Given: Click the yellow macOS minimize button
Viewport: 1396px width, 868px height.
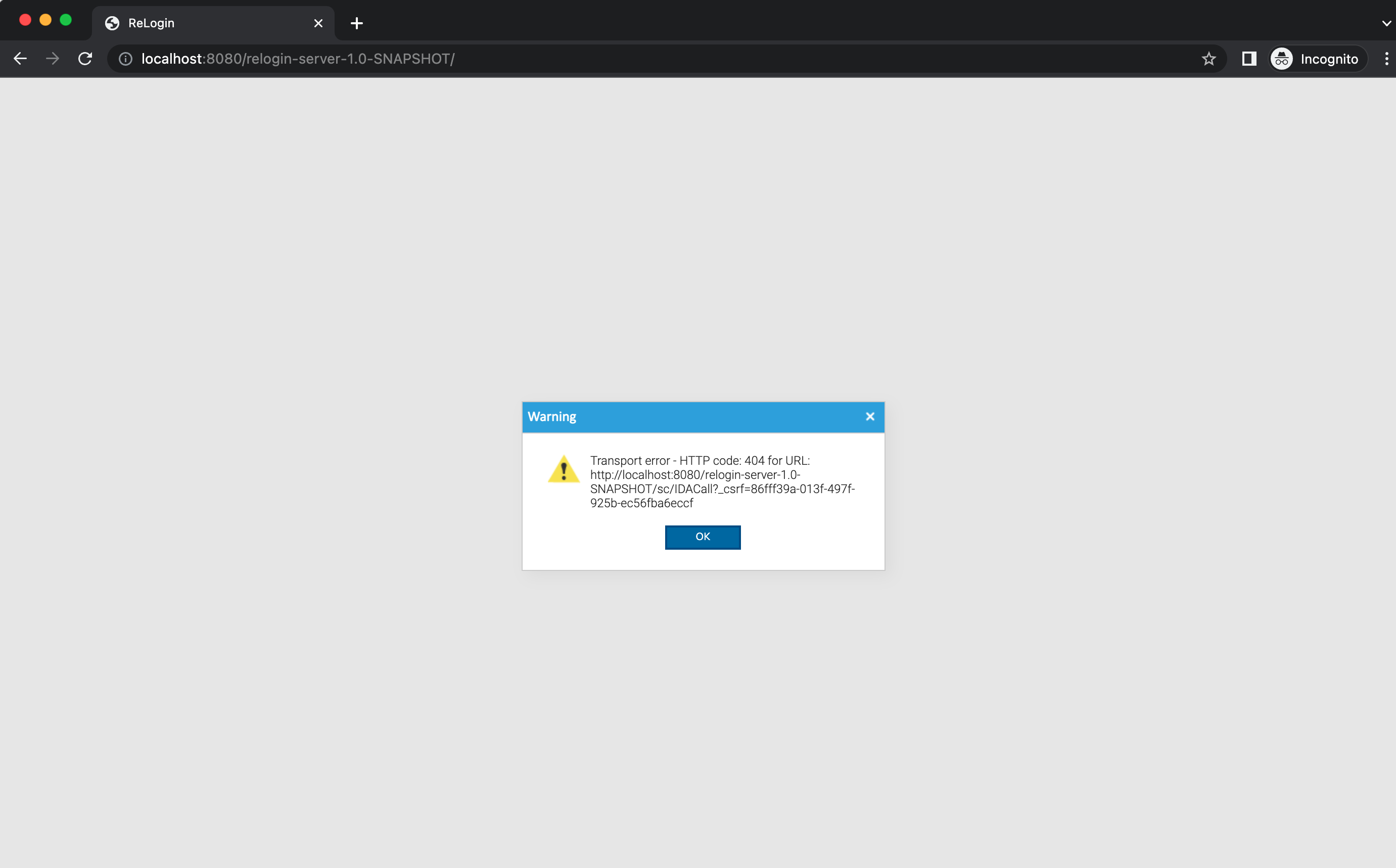Looking at the screenshot, I should click(x=45, y=20).
